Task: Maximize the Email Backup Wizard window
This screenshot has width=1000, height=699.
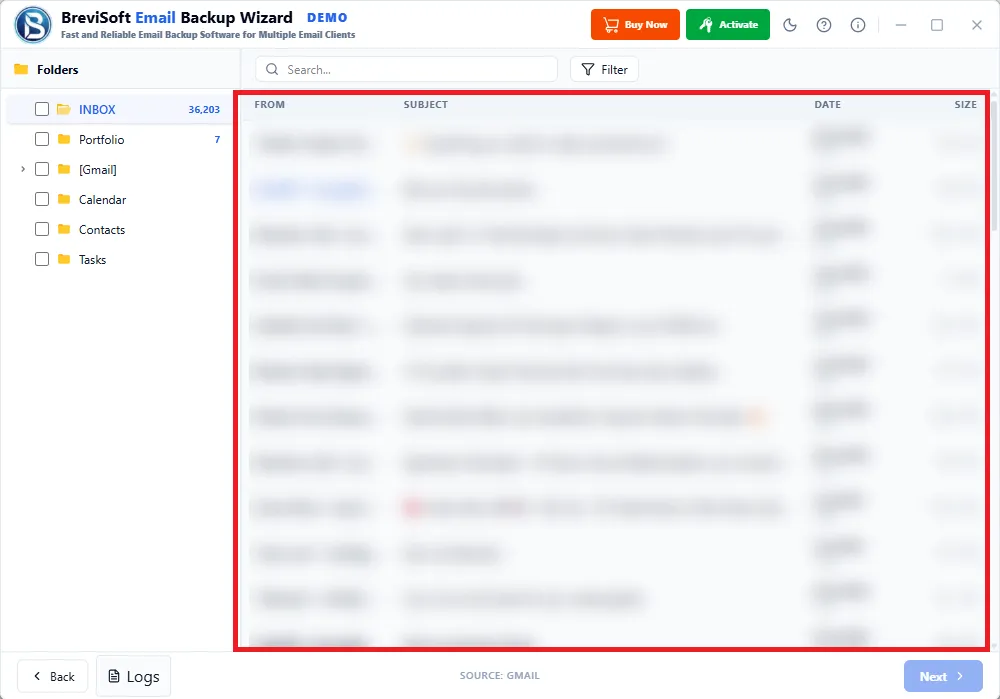Action: pyautogui.click(x=937, y=25)
